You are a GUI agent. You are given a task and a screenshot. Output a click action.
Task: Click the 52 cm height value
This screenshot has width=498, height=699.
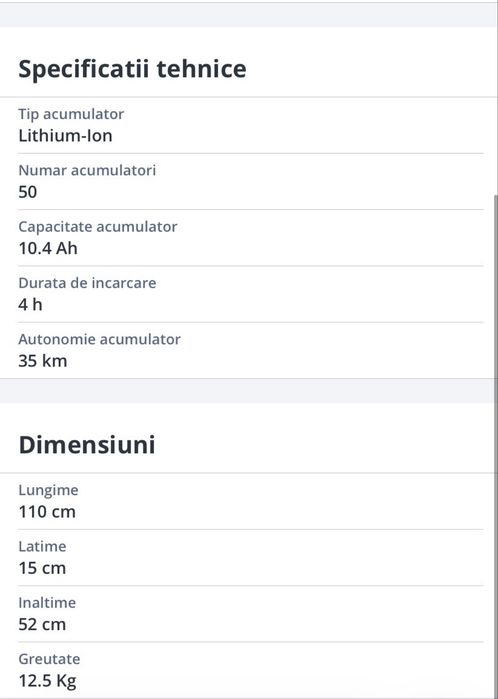tap(42, 625)
